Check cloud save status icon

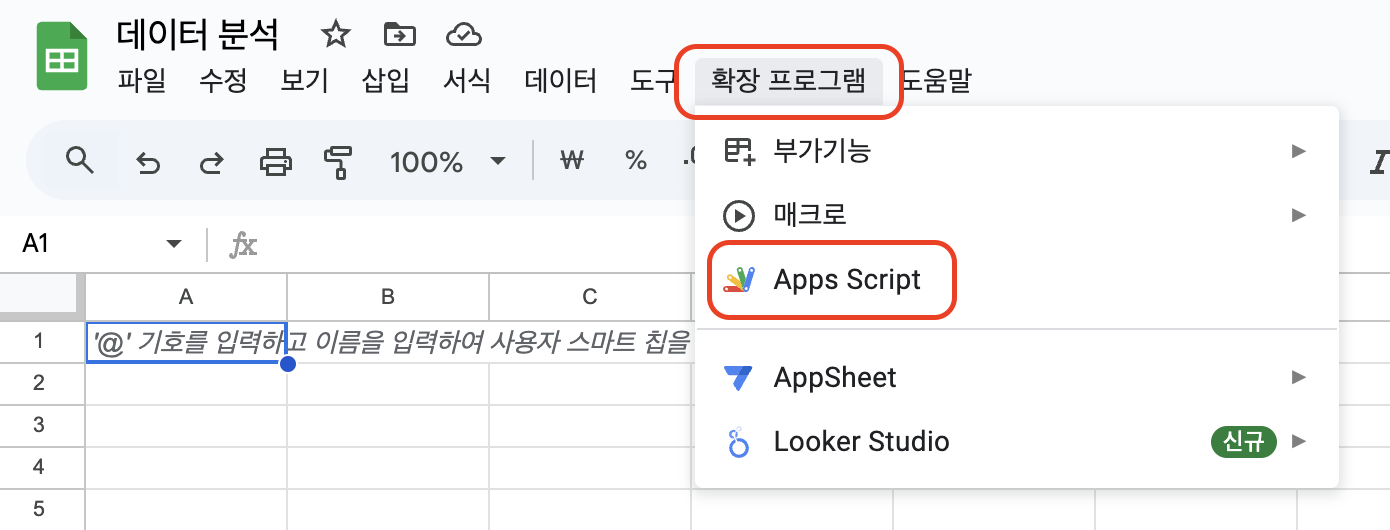pyautogui.click(x=463, y=36)
